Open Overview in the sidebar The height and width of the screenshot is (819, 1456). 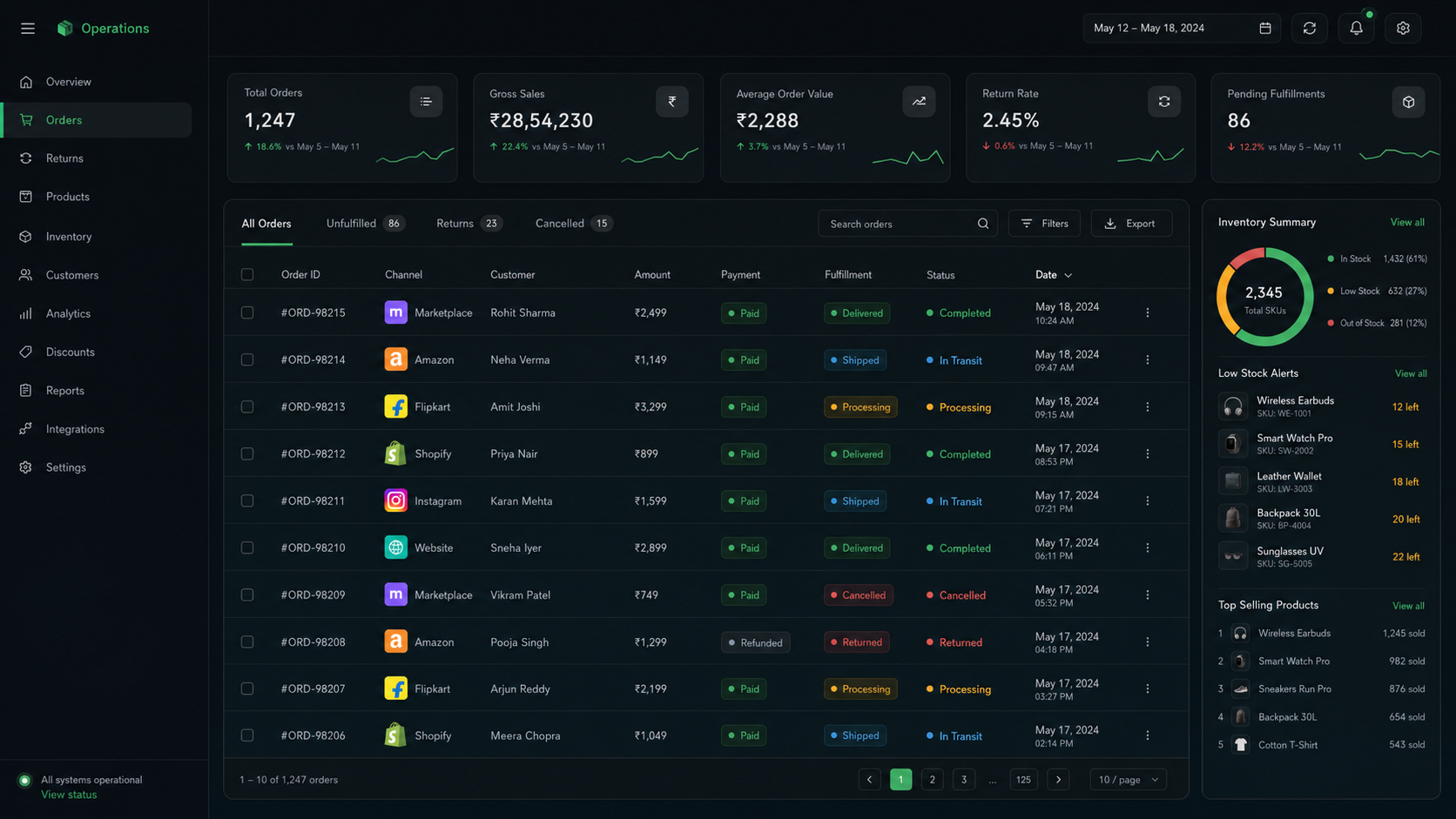(x=97, y=82)
